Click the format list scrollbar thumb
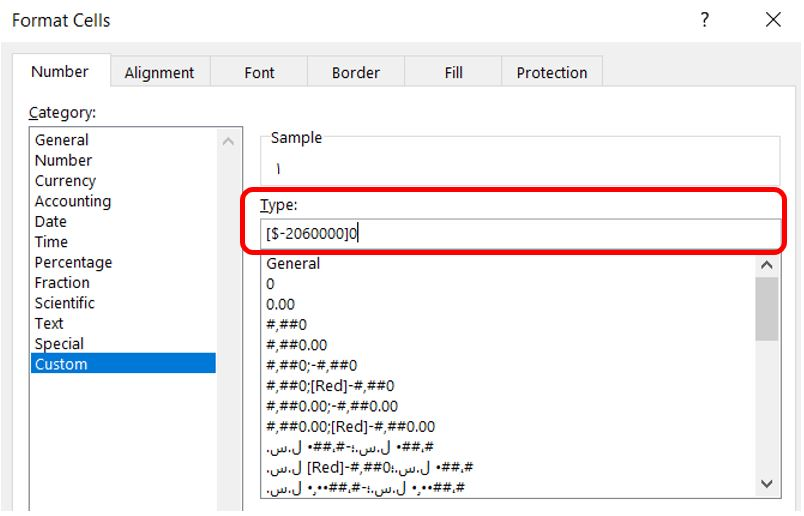The width and height of the screenshot is (804, 516). click(767, 309)
